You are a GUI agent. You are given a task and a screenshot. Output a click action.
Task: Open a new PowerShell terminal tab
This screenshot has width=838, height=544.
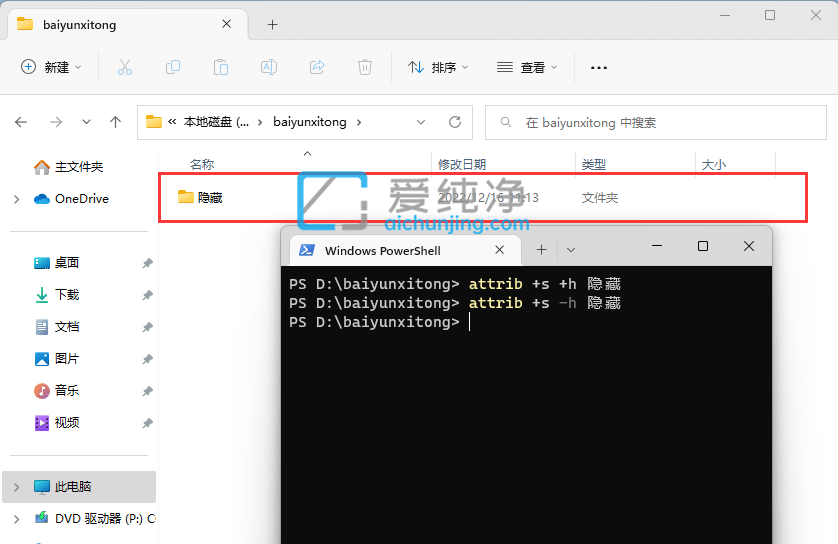(541, 250)
